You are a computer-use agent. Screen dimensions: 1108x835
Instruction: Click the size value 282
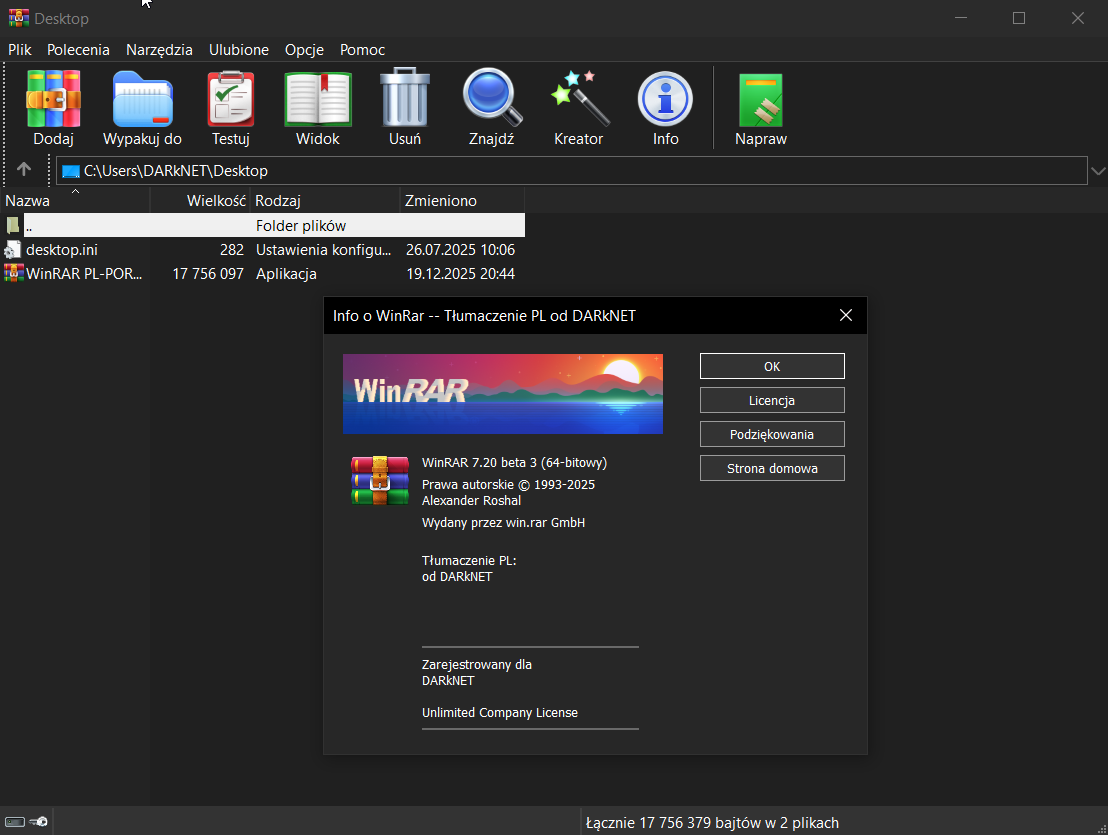click(232, 249)
